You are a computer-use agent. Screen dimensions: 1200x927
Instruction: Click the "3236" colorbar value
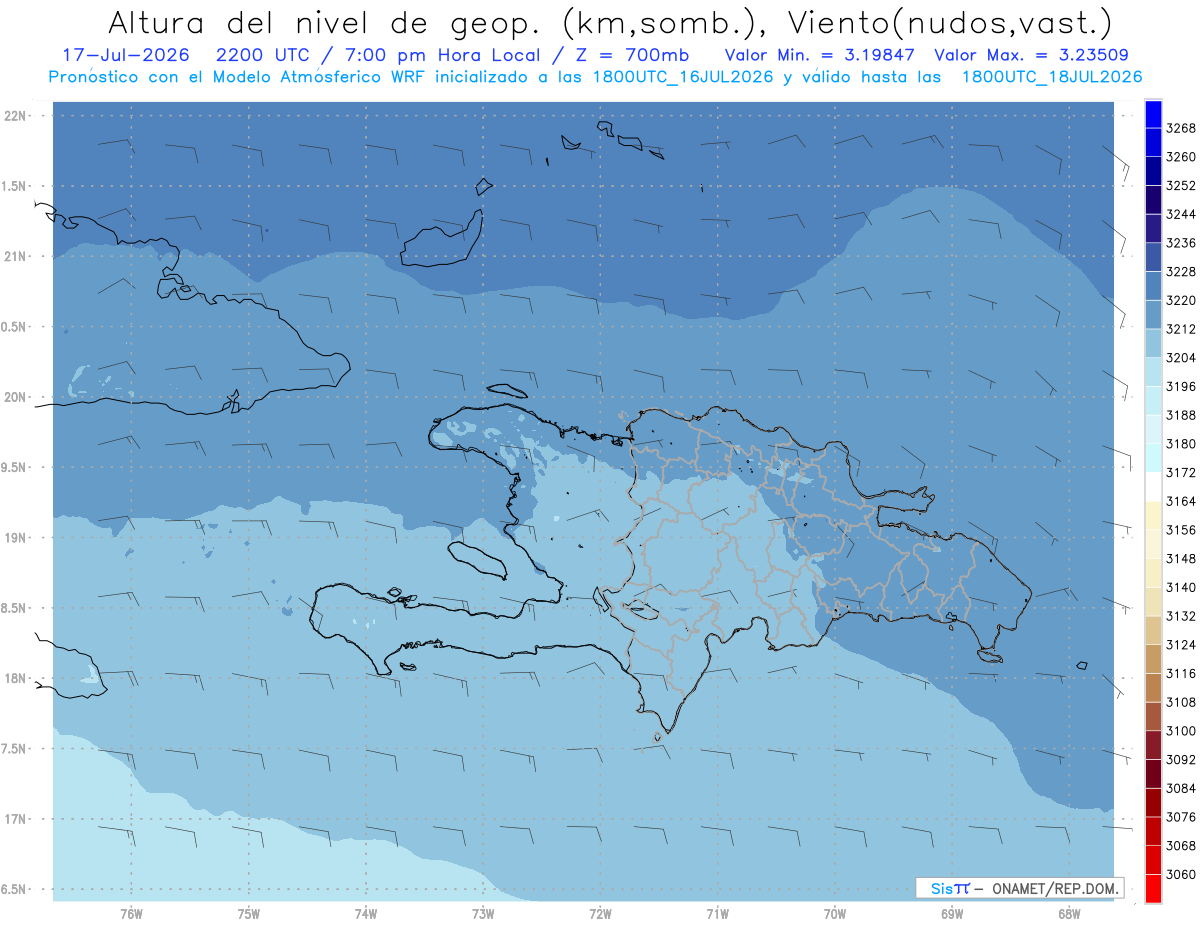1181,243
